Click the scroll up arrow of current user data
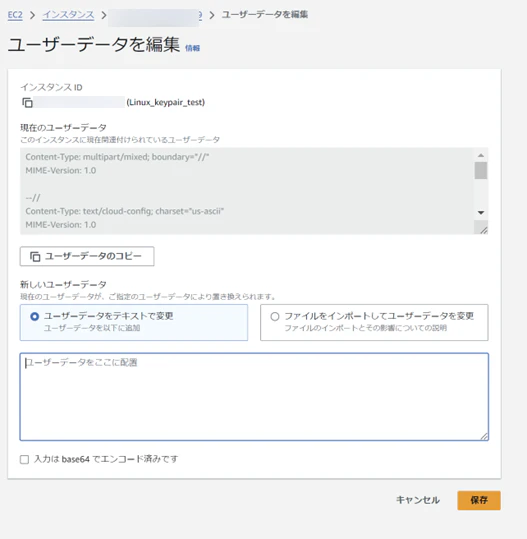 tap(481, 155)
